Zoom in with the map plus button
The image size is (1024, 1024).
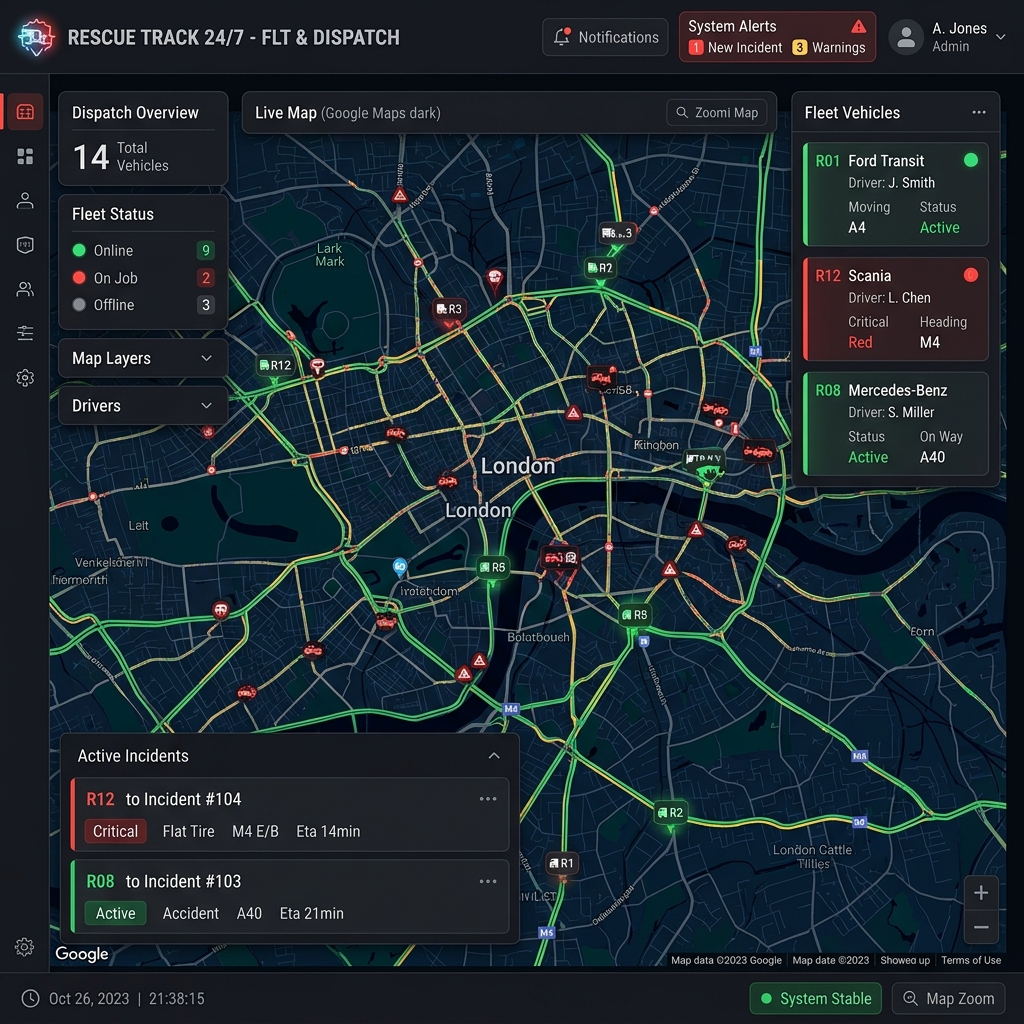[980, 893]
